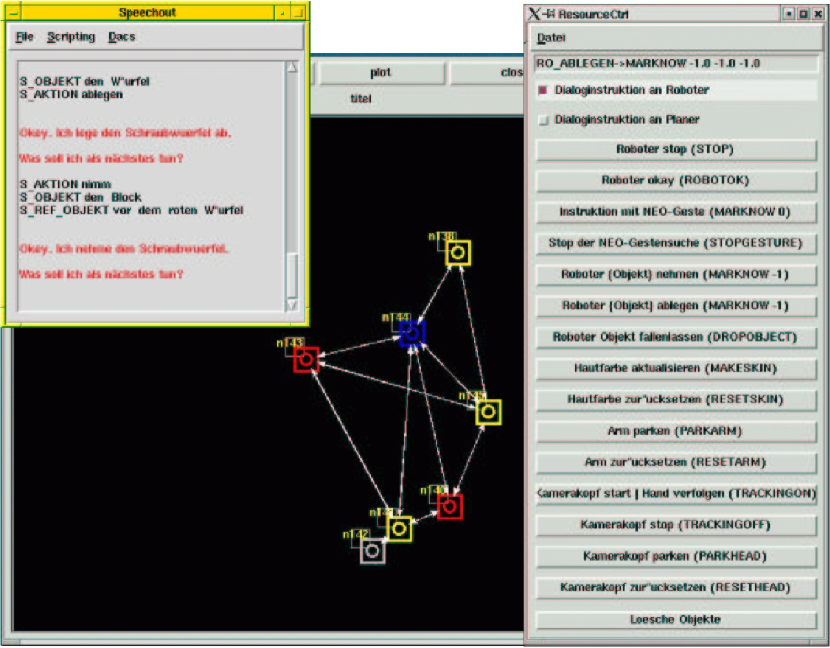This screenshot has height=648, width=830.
Task: Open the Dacs menu in Speechout
Action: point(122,37)
